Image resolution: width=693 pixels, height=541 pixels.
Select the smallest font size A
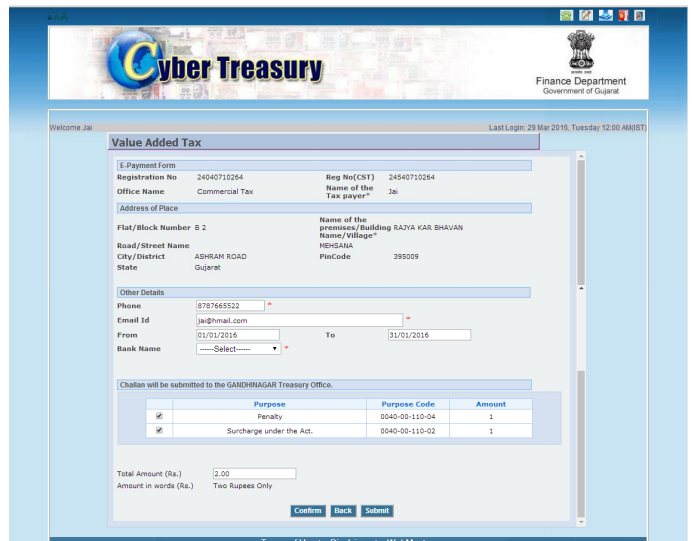point(50,18)
